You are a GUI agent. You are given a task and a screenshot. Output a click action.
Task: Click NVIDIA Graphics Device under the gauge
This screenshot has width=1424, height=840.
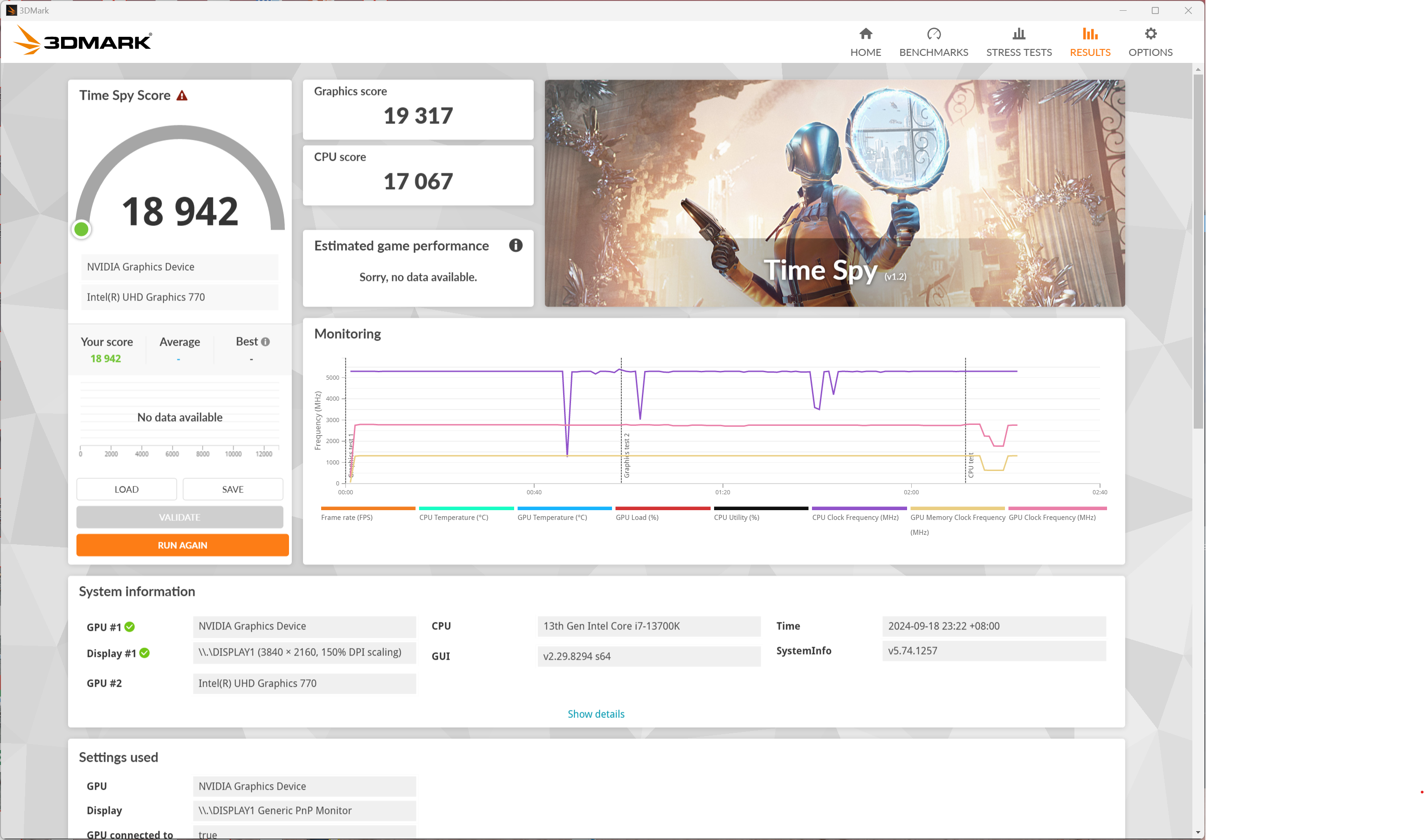(179, 267)
